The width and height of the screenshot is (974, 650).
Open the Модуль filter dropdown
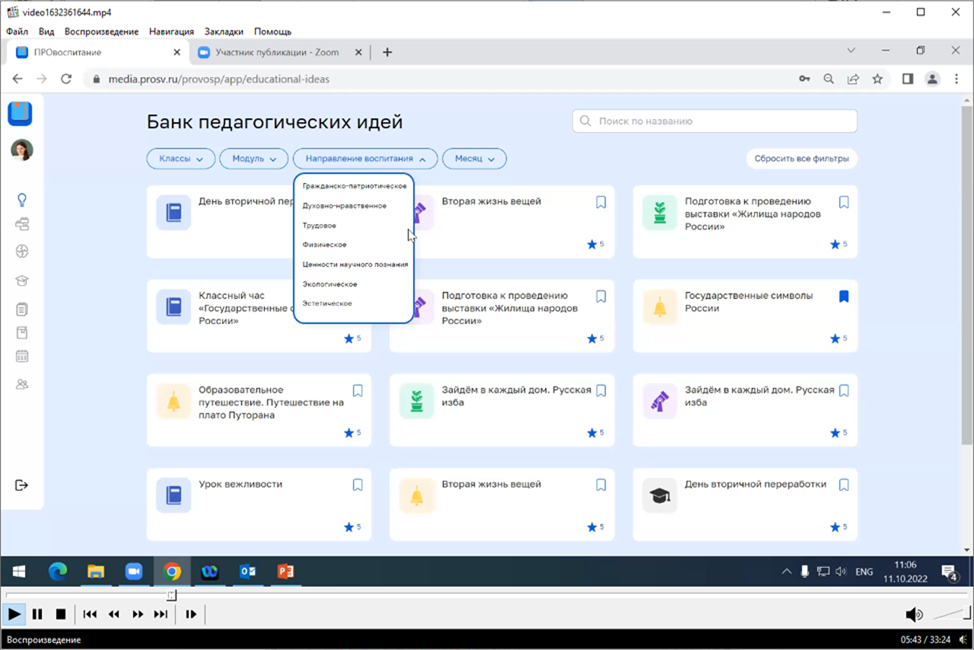[x=255, y=159]
